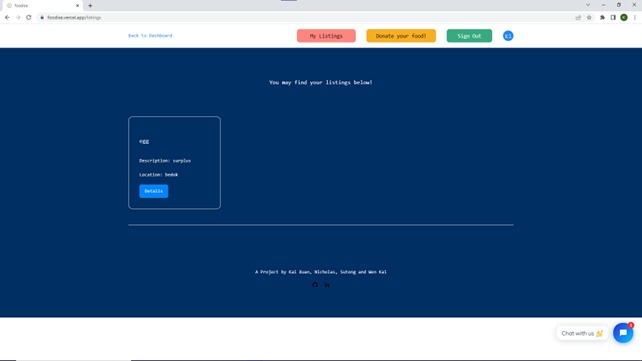Screen dimensions: 642x361
Task: Open My Listings page
Action: 326,36
